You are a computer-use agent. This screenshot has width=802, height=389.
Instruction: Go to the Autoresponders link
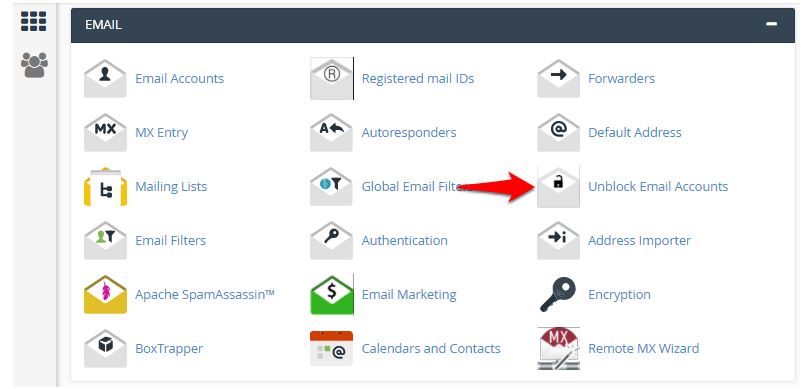click(x=409, y=133)
